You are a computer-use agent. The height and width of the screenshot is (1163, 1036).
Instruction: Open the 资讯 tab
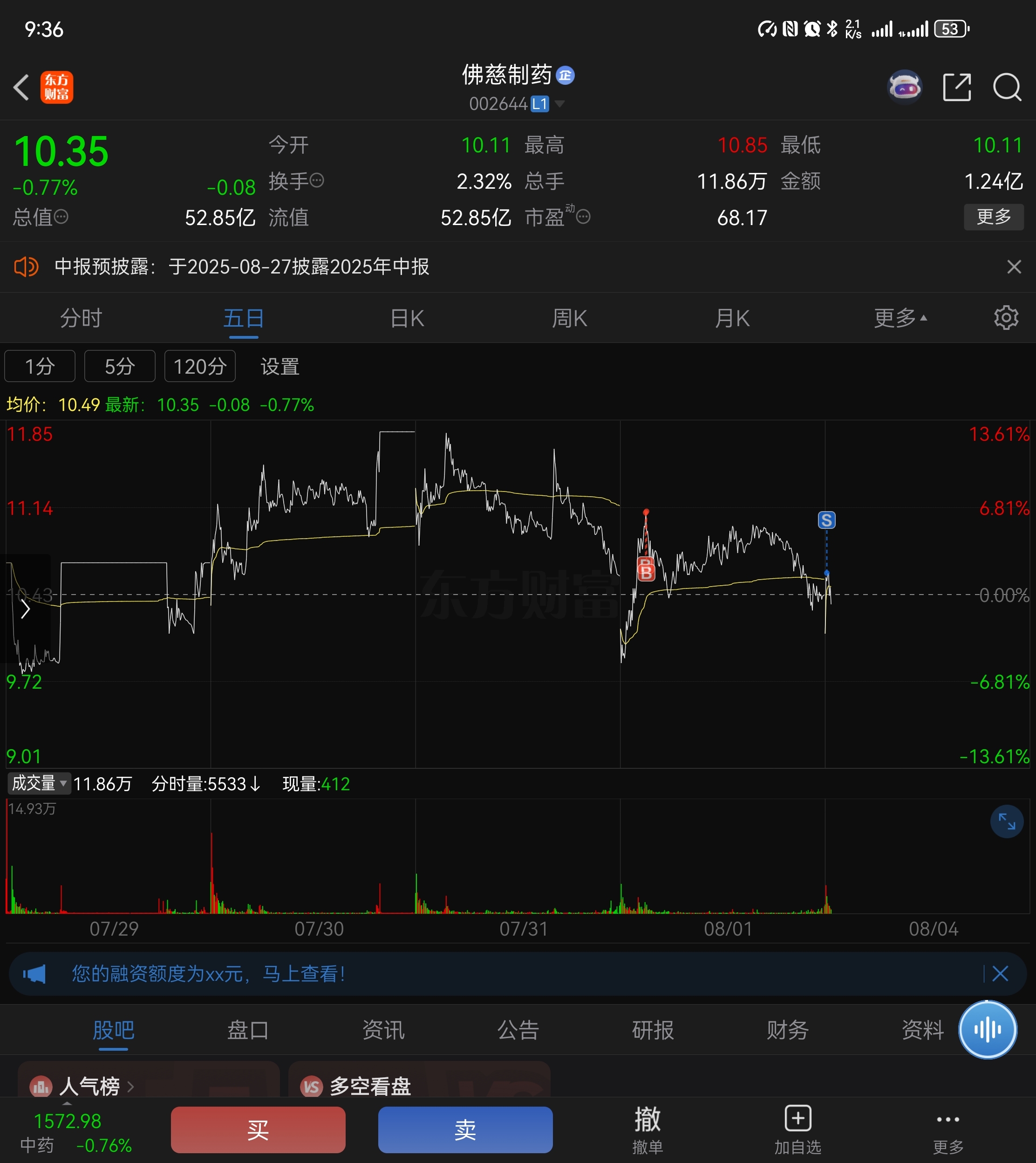tap(383, 1030)
